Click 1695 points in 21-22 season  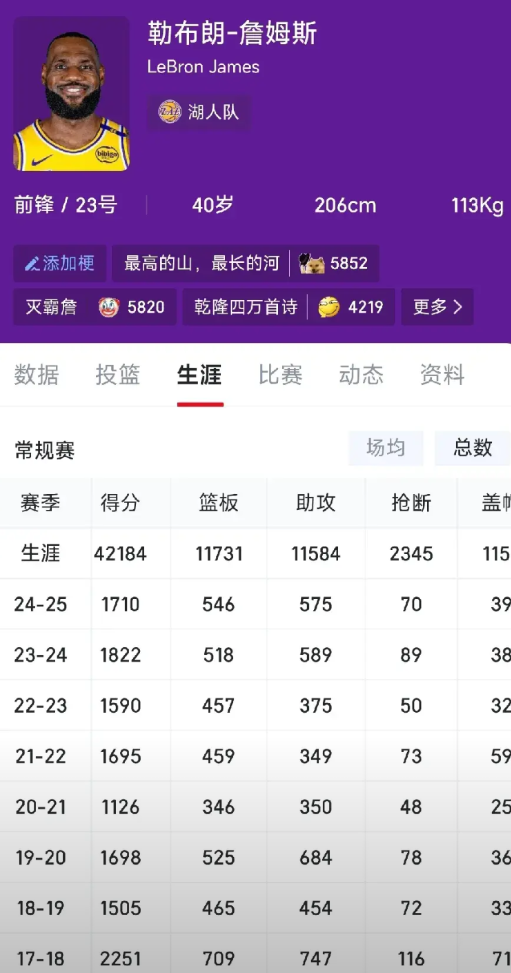coord(120,756)
